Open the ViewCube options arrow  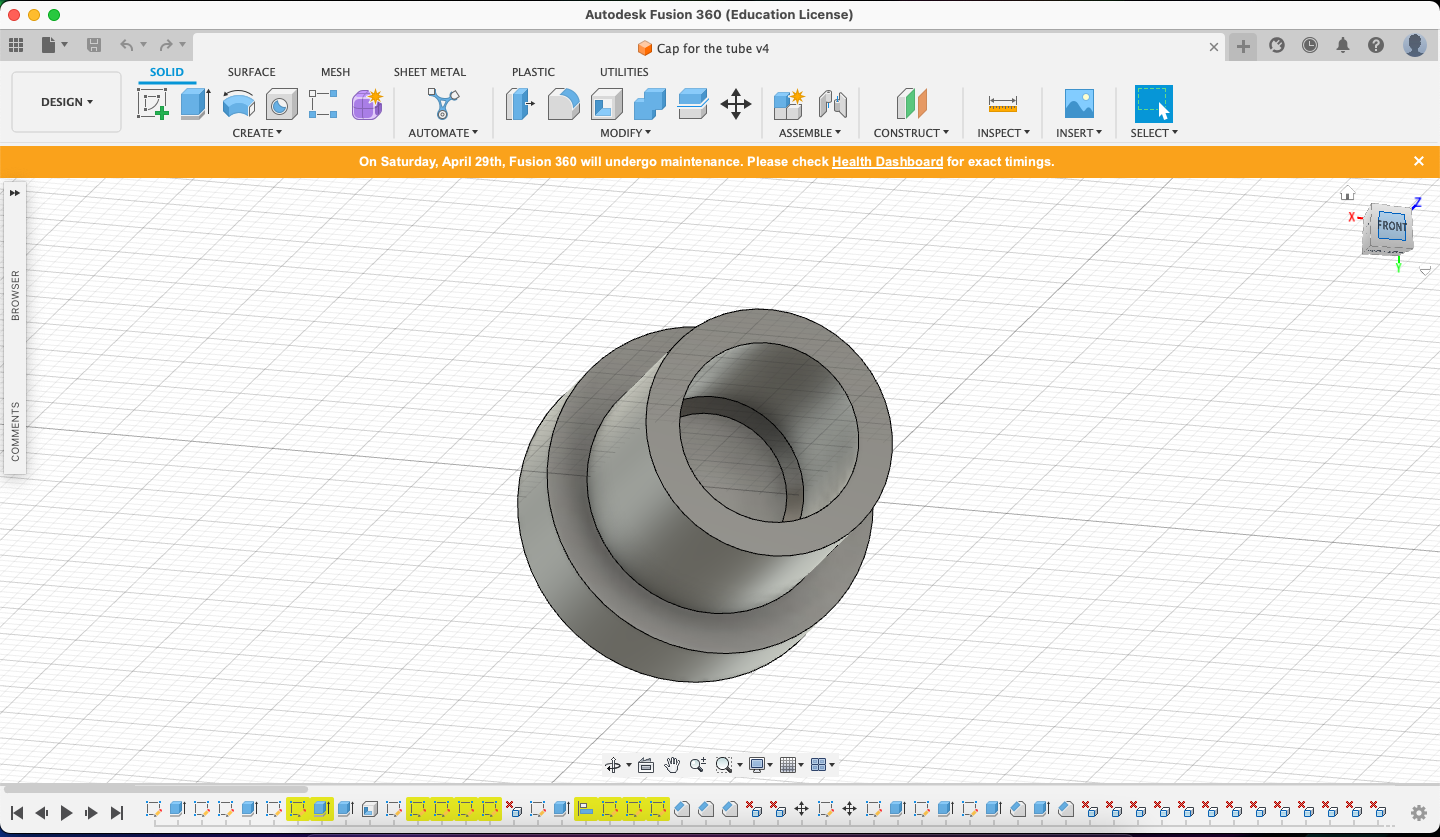tap(1425, 270)
